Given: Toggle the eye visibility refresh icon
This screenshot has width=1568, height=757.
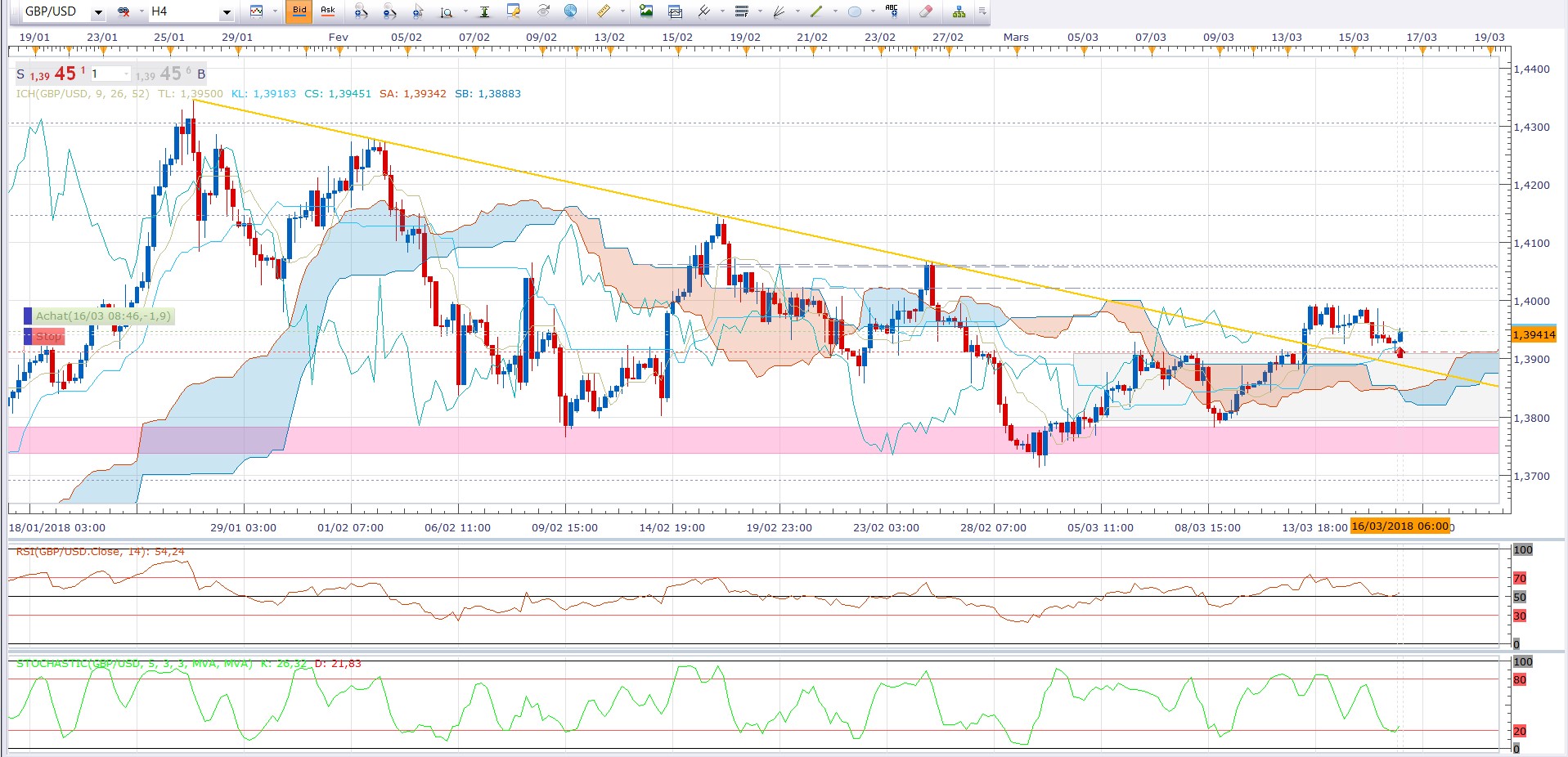Looking at the screenshot, I should click(543, 11).
